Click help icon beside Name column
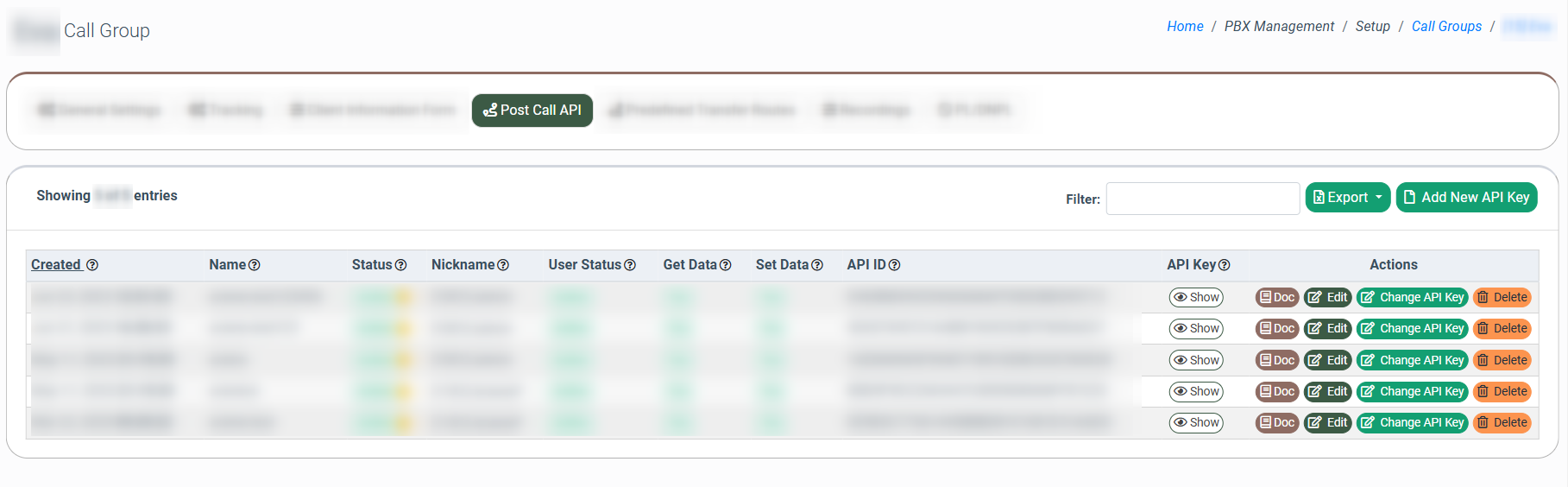 pos(255,265)
